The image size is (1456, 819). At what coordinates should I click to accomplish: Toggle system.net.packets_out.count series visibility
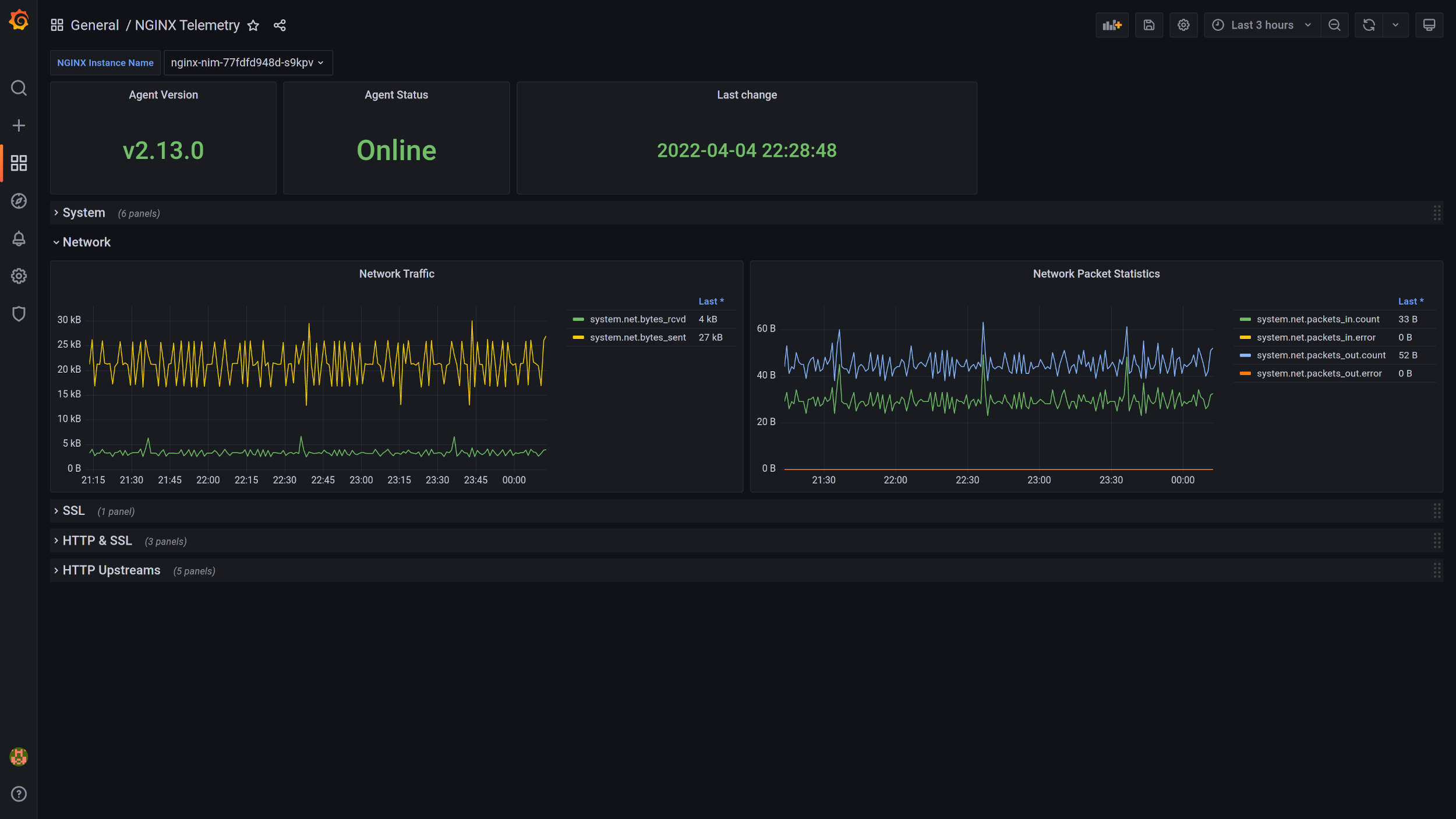(1321, 355)
